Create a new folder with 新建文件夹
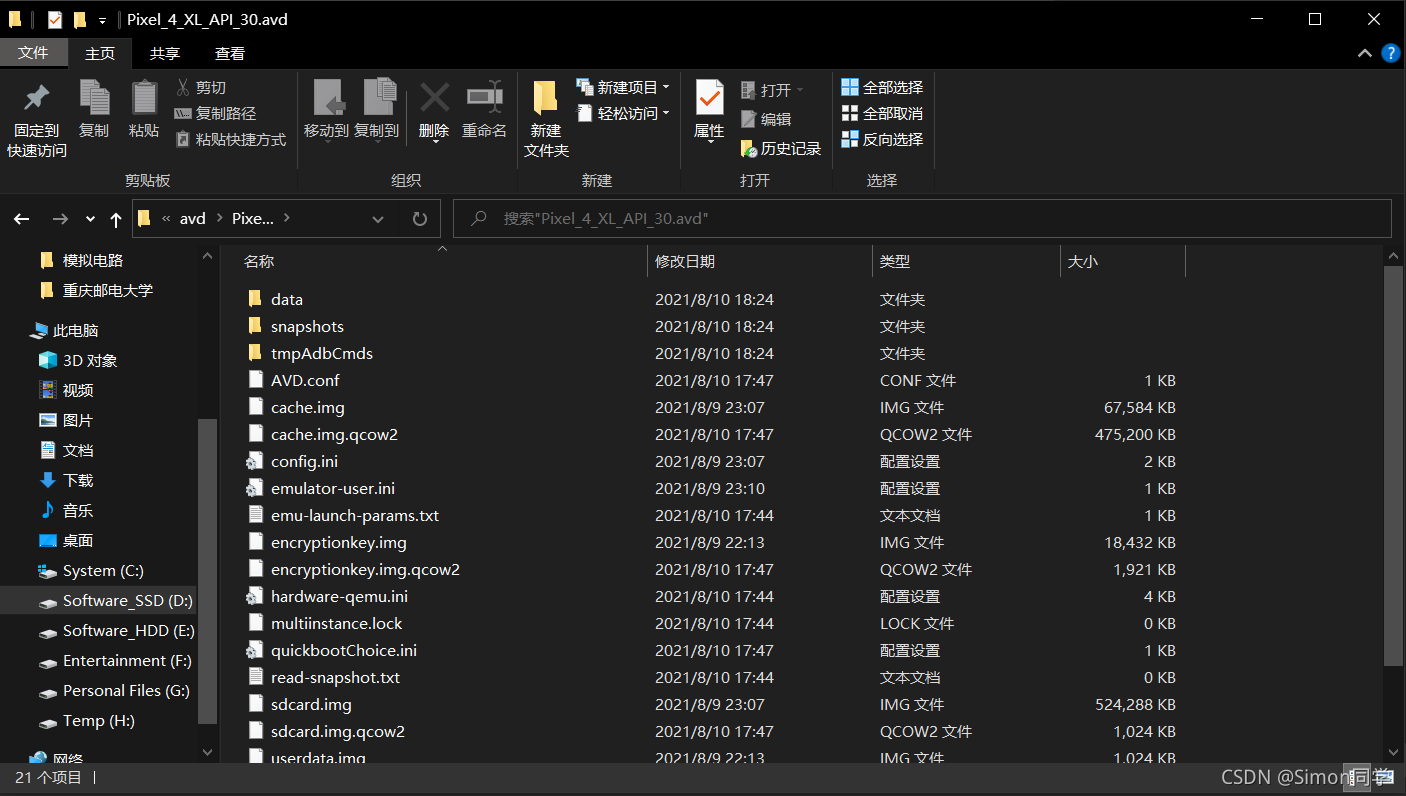1406x796 pixels. [546, 120]
